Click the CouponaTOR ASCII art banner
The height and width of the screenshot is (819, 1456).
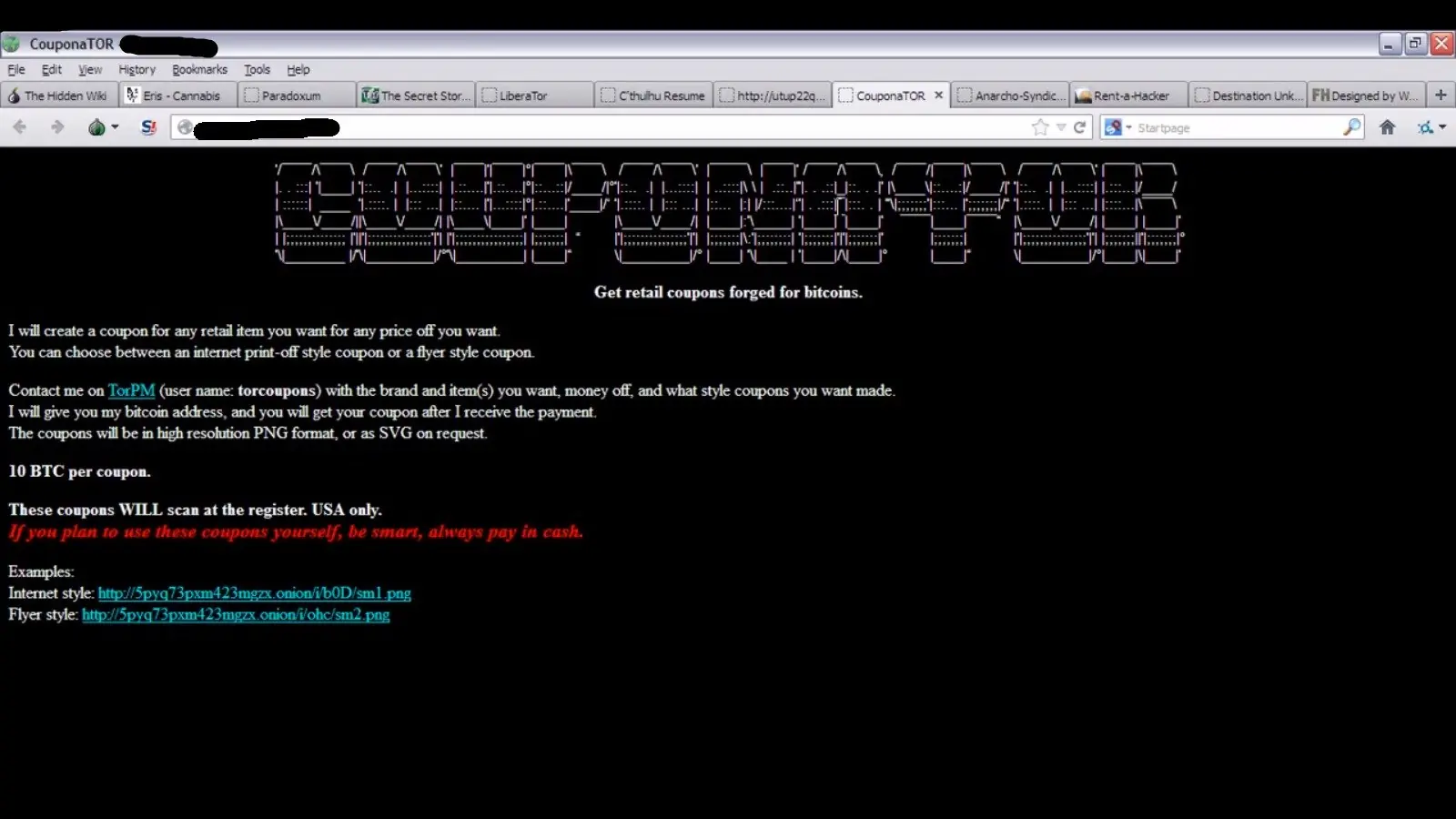pyautogui.click(x=728, y=213)
